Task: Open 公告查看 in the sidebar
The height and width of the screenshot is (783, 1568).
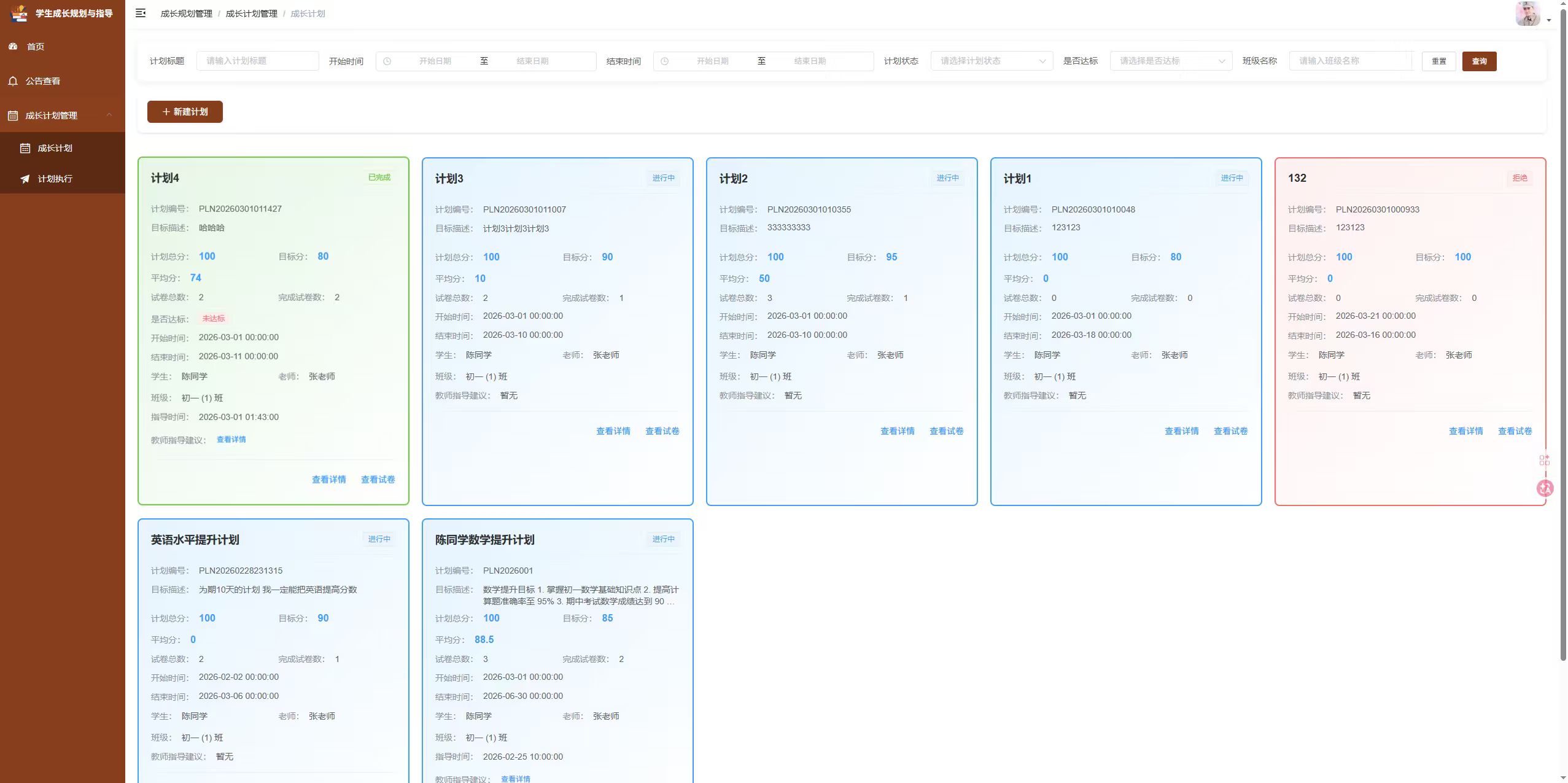Action: point(63,80)
